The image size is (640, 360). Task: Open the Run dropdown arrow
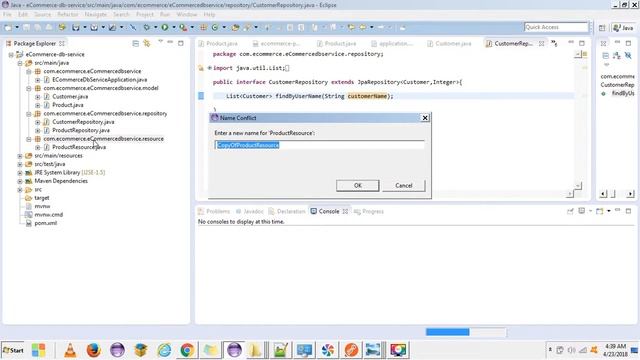[x=173, y=27]
